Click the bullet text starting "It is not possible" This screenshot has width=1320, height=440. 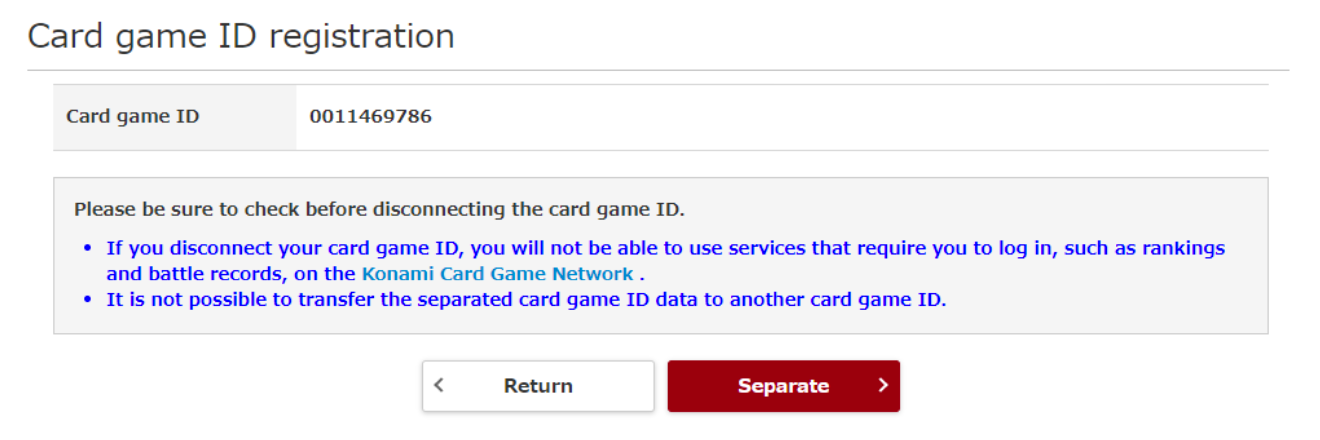[x=525, y=300]
